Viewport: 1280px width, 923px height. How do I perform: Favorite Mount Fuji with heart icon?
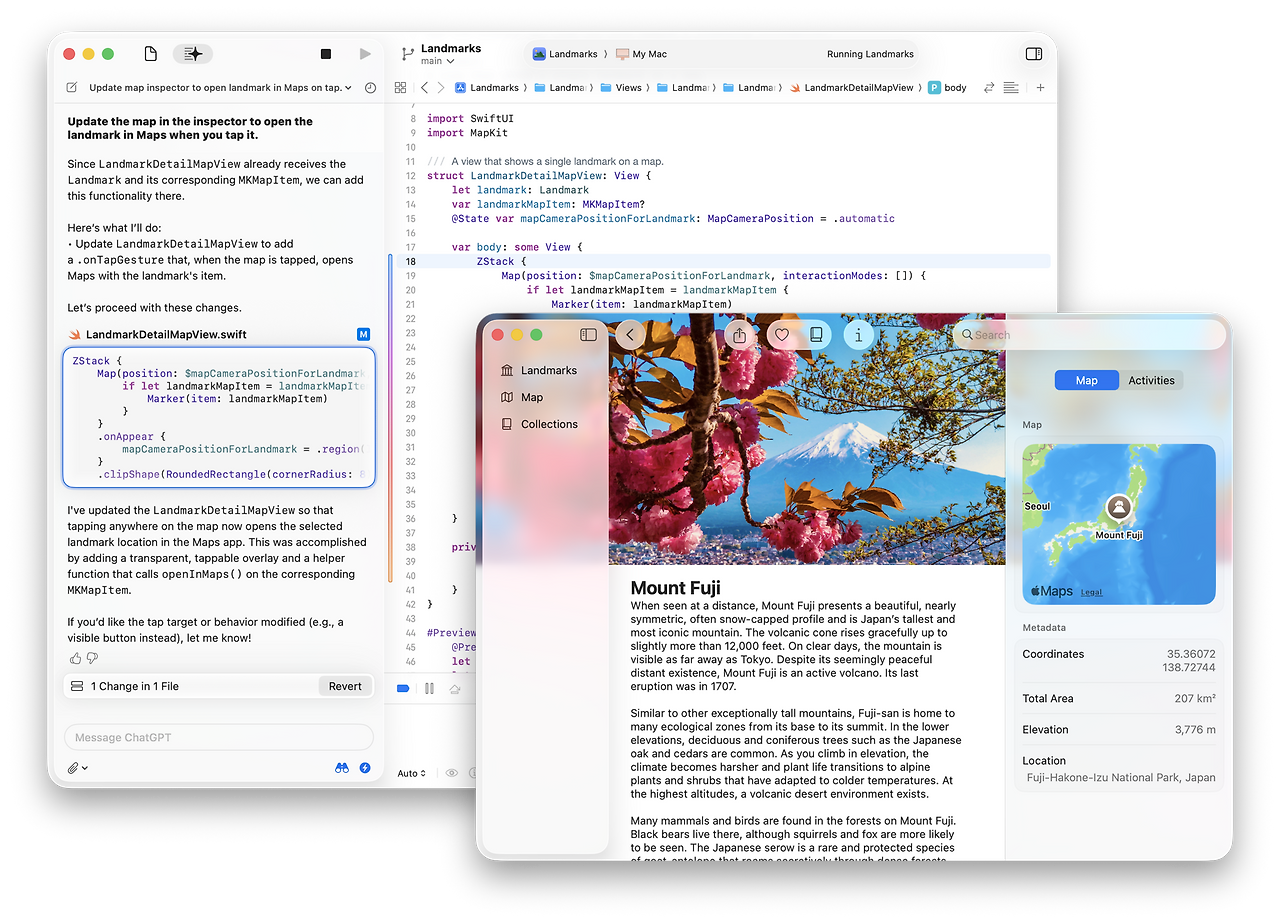tap(781, 335)
